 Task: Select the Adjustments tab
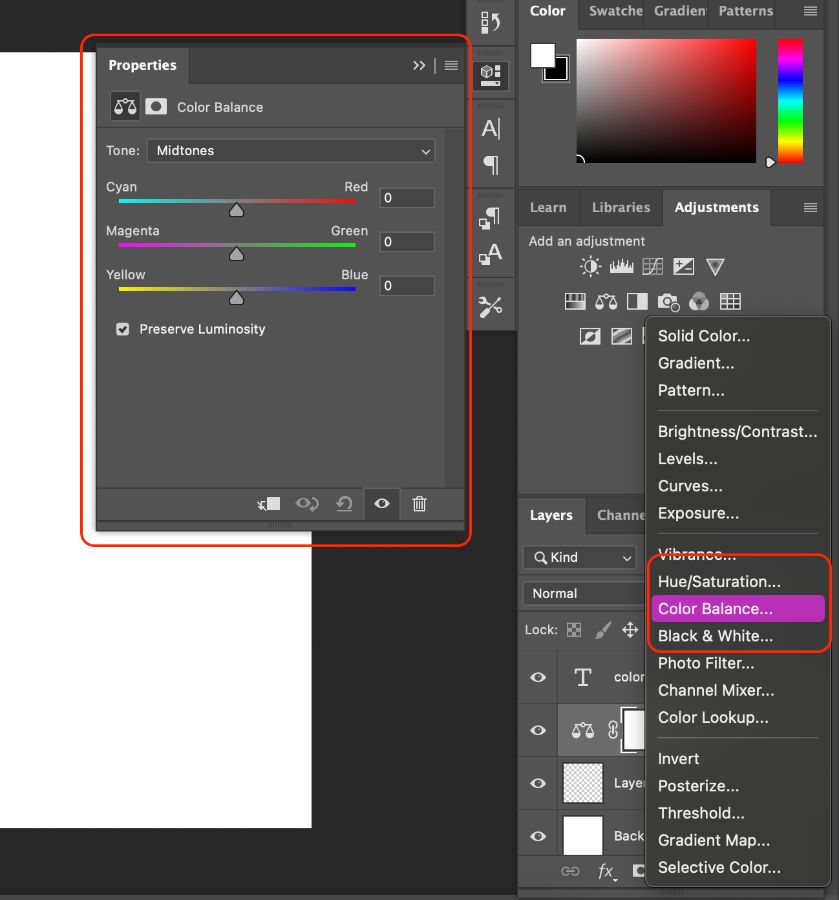[716, 207]
